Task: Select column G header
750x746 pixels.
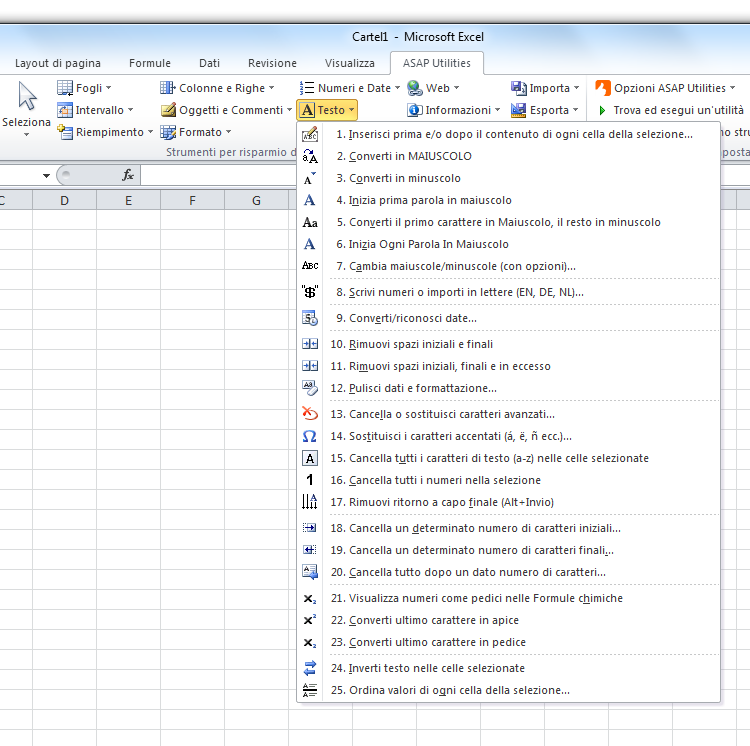Action: click(x=256, y=200)
